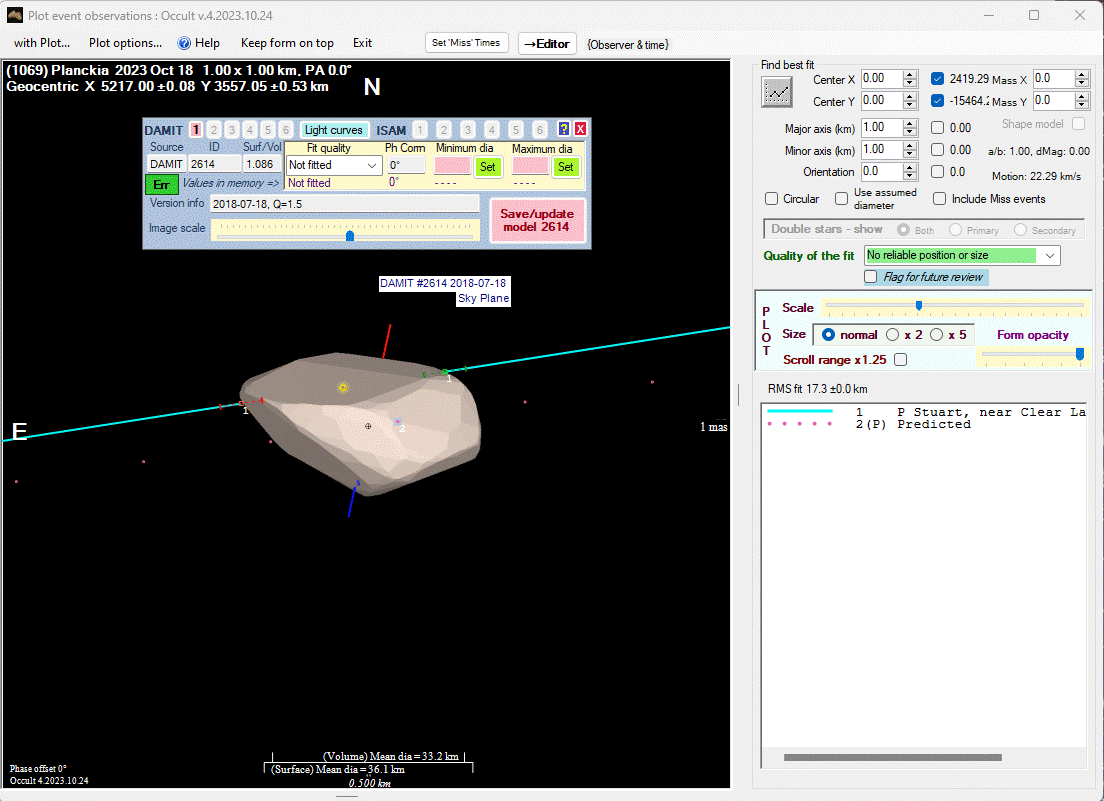Click the Ph Corrn 0° field
Image resolution: width=1104 pixels, height=801 pixels.
[406, 165]
